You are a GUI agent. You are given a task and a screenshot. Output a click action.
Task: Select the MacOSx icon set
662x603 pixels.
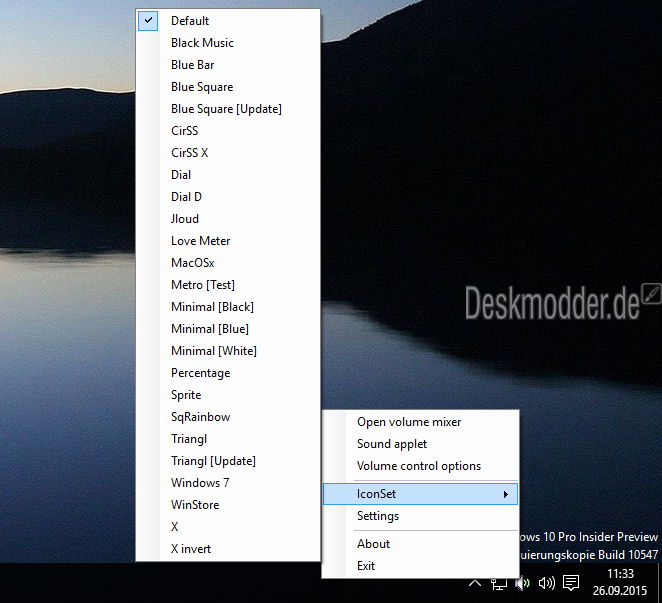(193, 263)
